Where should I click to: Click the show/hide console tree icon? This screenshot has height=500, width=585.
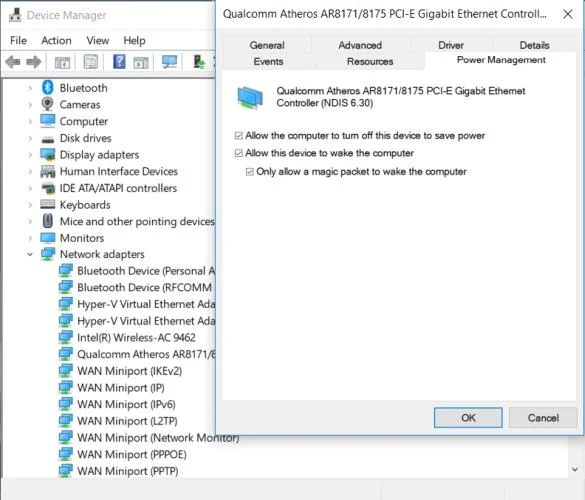click(62, 62)
